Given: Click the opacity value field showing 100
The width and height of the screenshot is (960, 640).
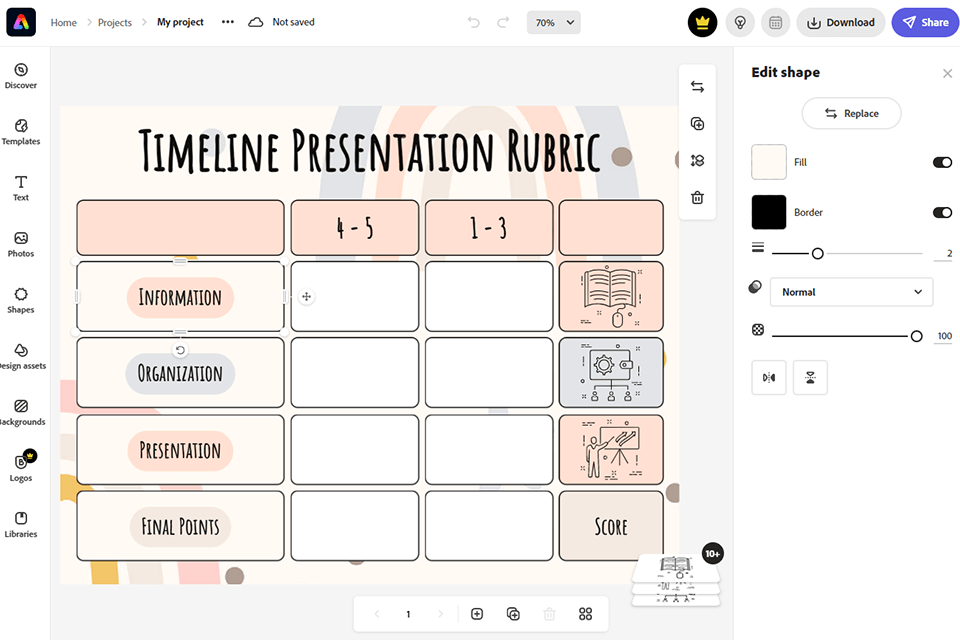Looking at the screenshot, I should pyautogui.click(x=943, y=336).
